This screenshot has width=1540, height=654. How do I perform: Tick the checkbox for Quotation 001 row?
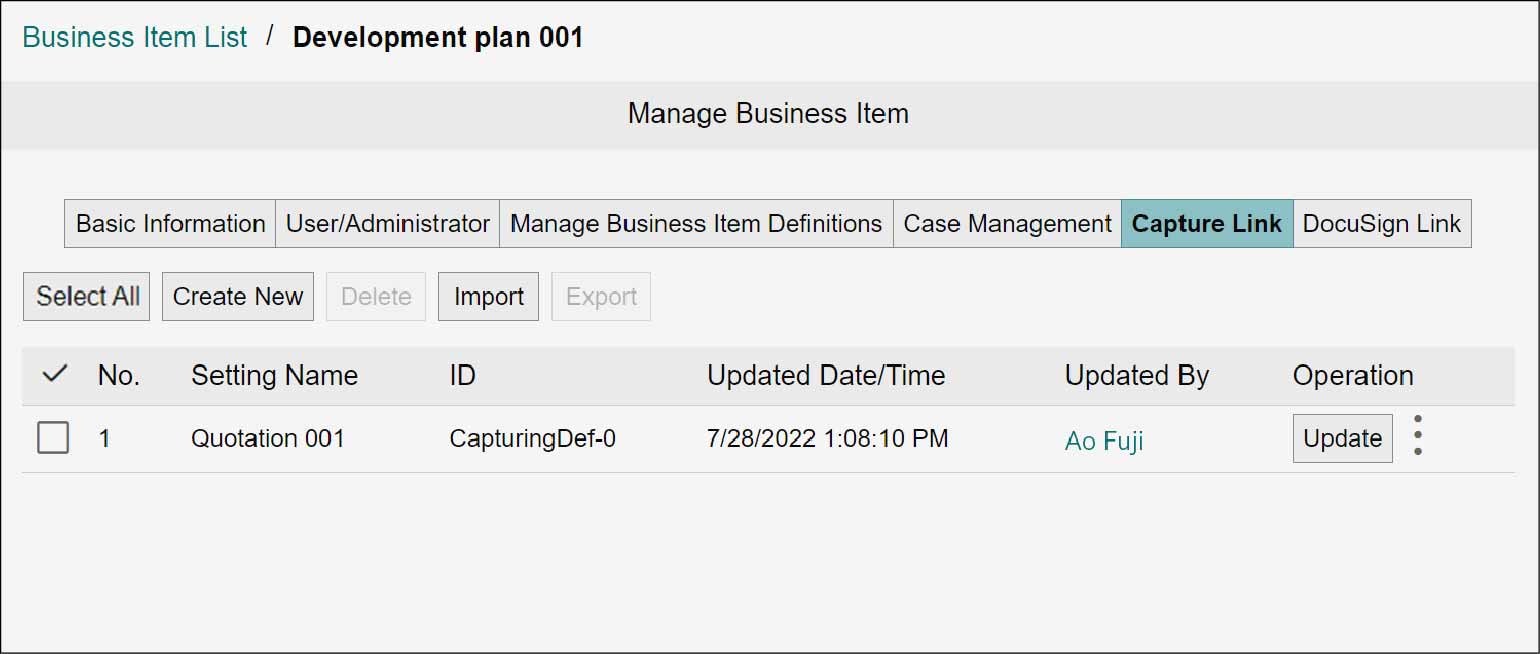(x=53, y=438)
